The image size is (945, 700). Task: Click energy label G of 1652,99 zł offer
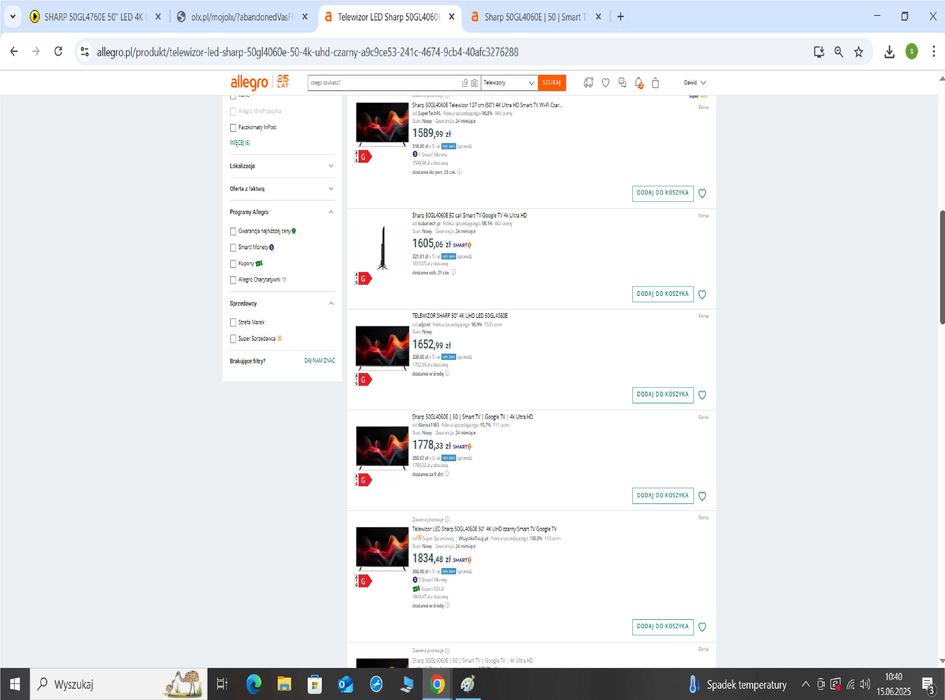point(363,379)
